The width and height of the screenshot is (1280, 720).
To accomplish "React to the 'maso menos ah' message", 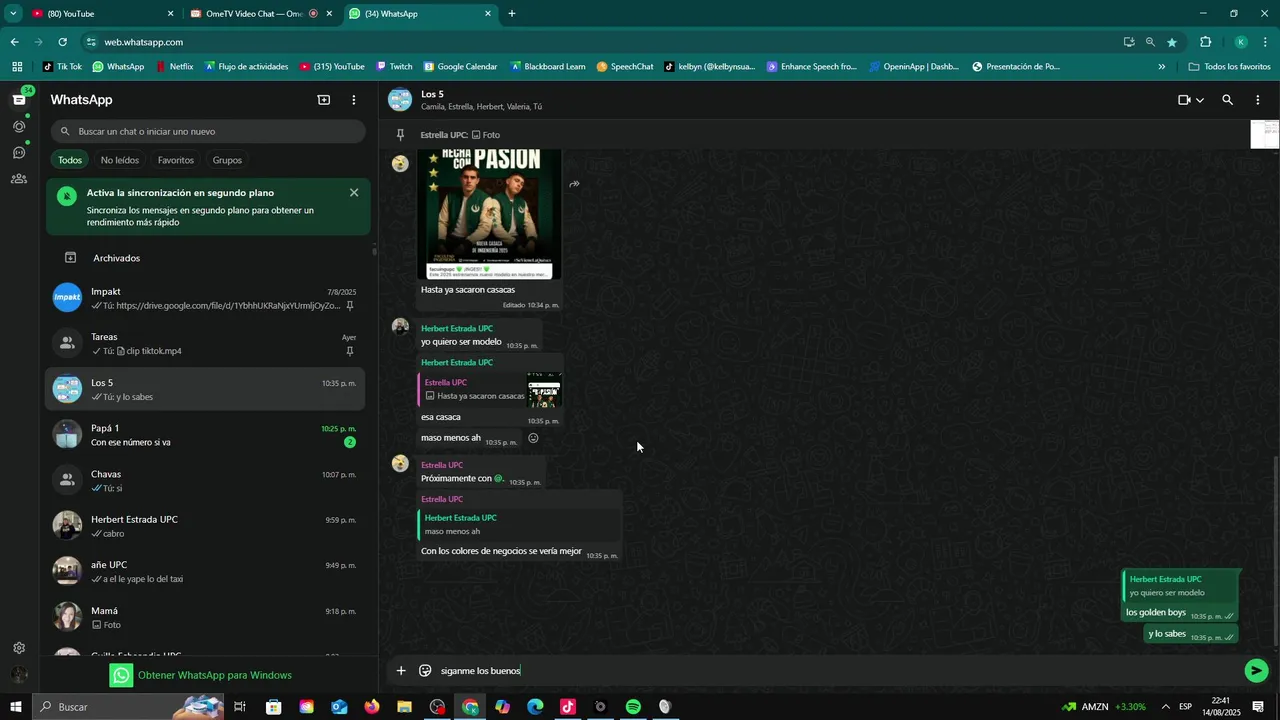I will (x=533, y=438).
